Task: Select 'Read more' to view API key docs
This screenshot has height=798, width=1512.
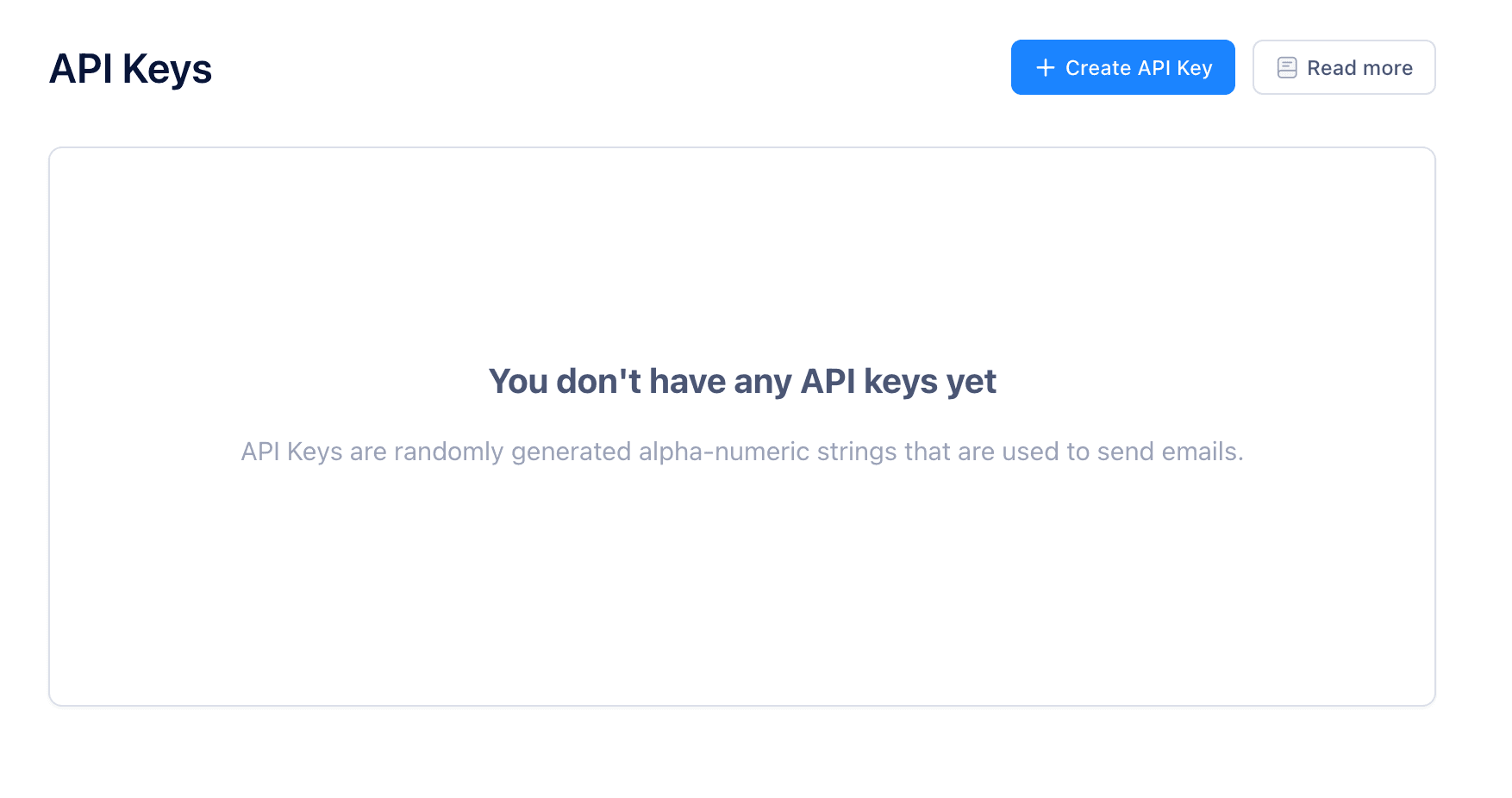Action: coord(1344,67)
